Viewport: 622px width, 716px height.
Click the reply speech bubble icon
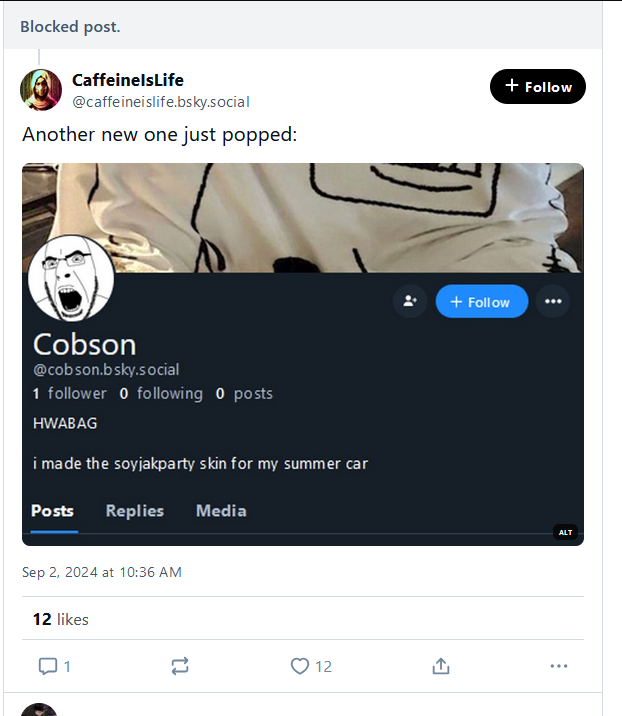point(47,666)
